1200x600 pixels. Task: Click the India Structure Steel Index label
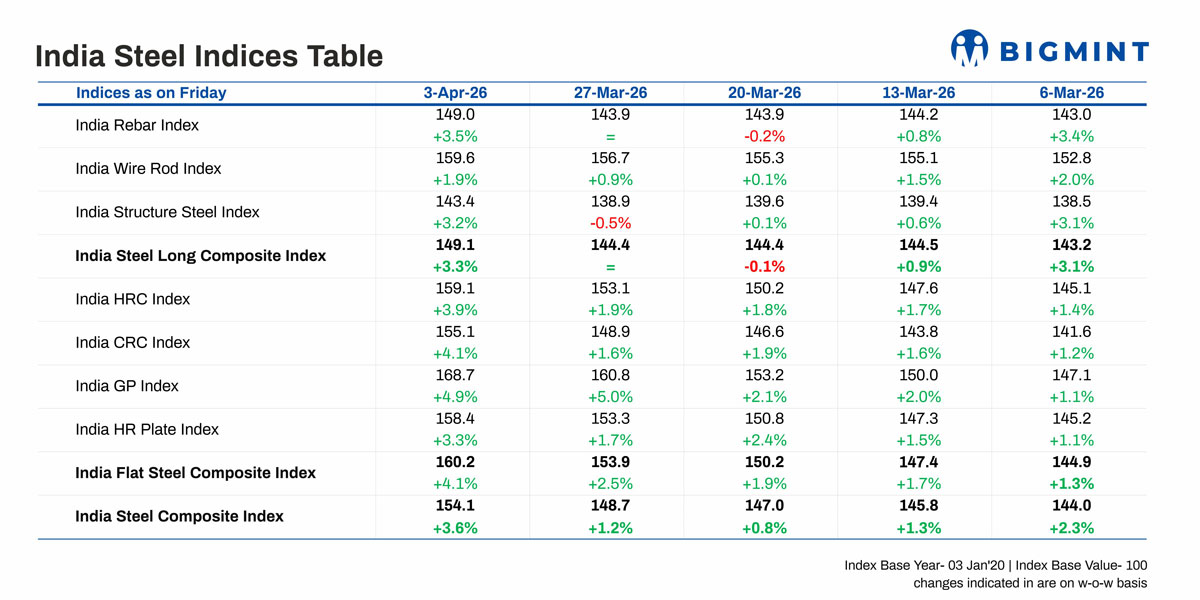pos(167,212)
